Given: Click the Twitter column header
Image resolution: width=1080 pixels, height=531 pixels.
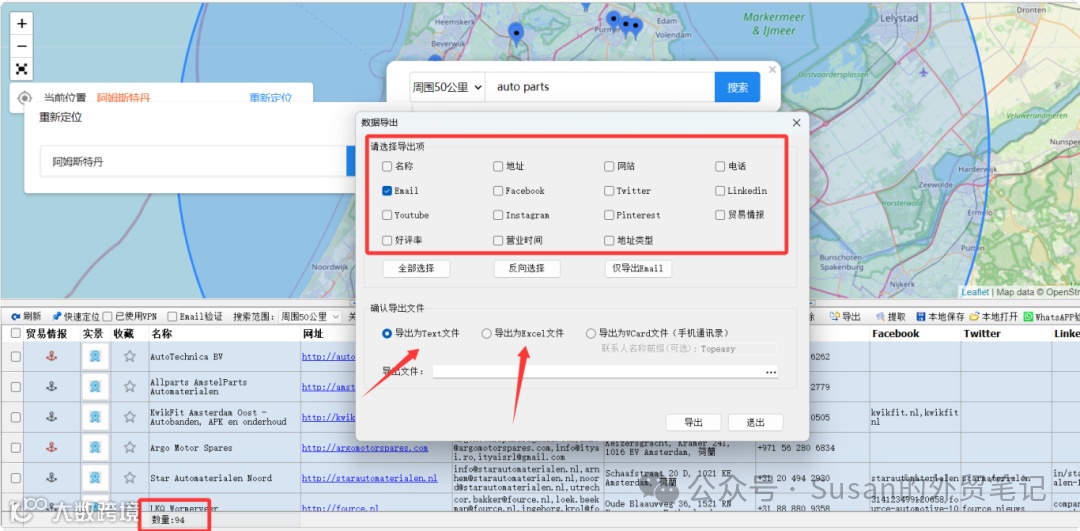Looking at the screenshot, I should (982, 333).
